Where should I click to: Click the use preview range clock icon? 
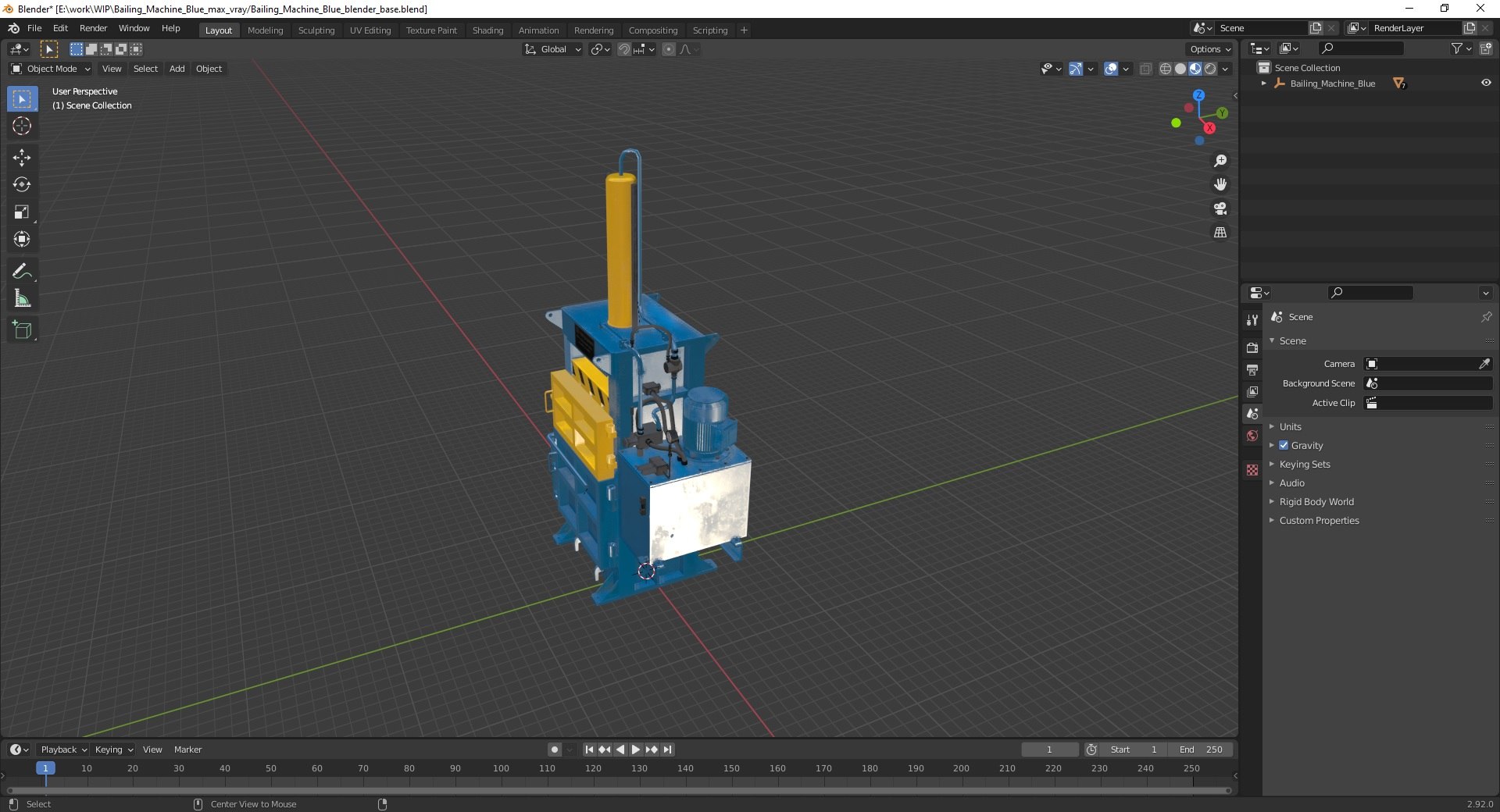pyautogui.click(x=1091, y=750)
